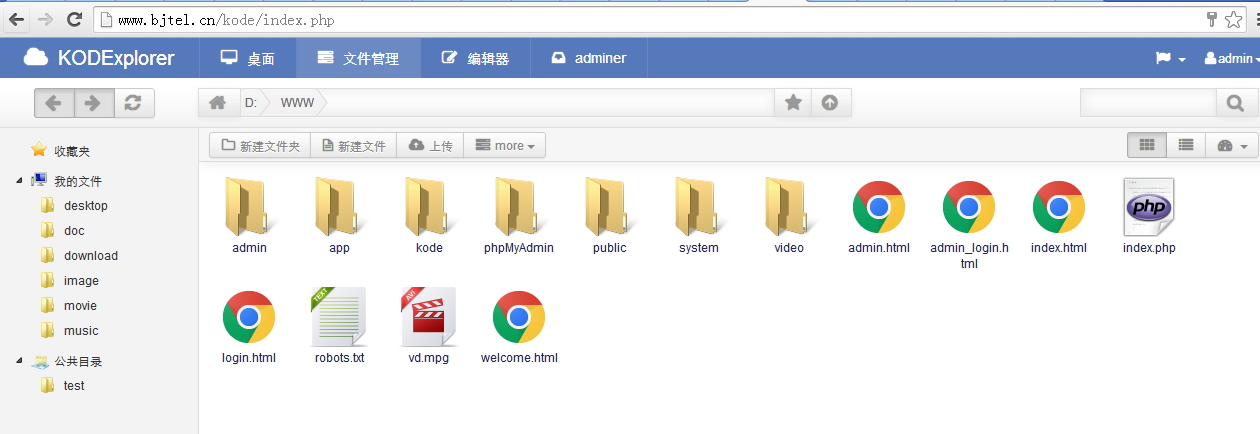
Task: Open the kode folder icon
Action: tap(428, 207)
